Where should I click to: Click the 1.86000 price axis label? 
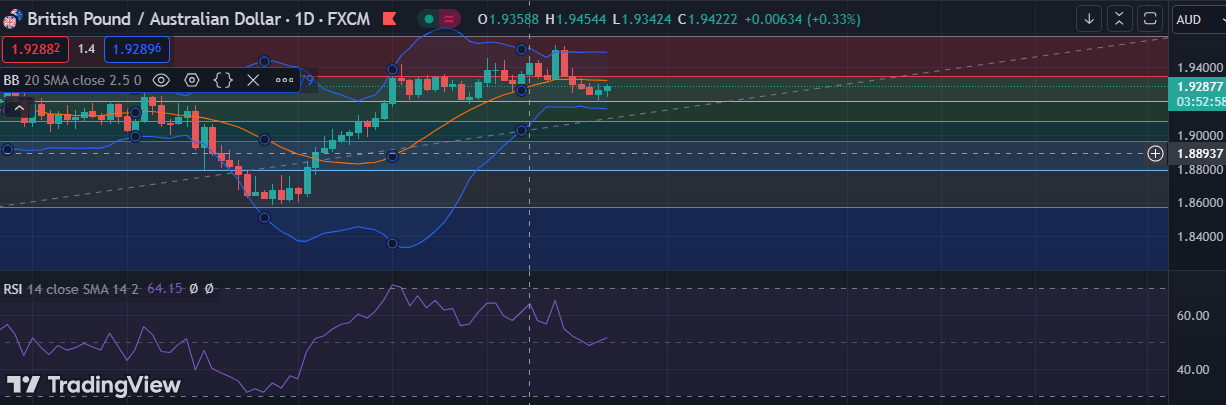coord(1198,202)
